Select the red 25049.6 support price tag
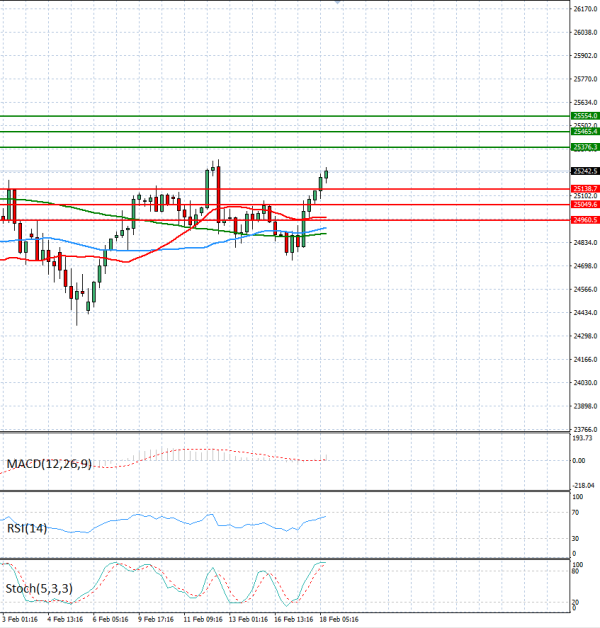The image size is (600, 628). tap(584, 204)
